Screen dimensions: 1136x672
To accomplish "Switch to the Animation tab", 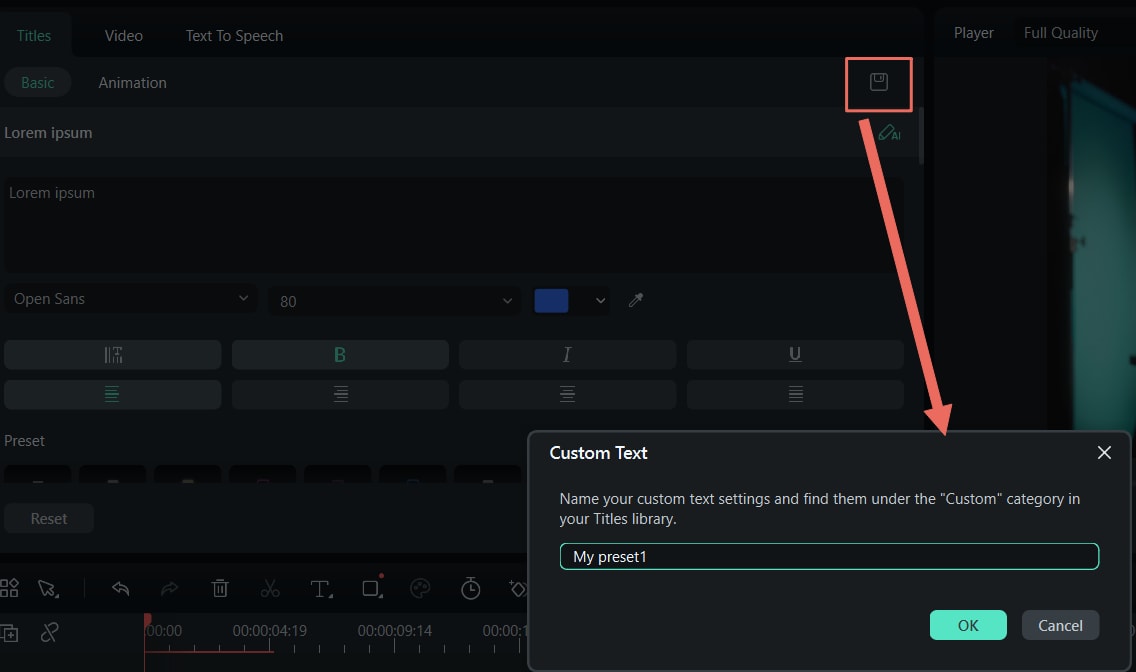I will [x=133, y=83].
